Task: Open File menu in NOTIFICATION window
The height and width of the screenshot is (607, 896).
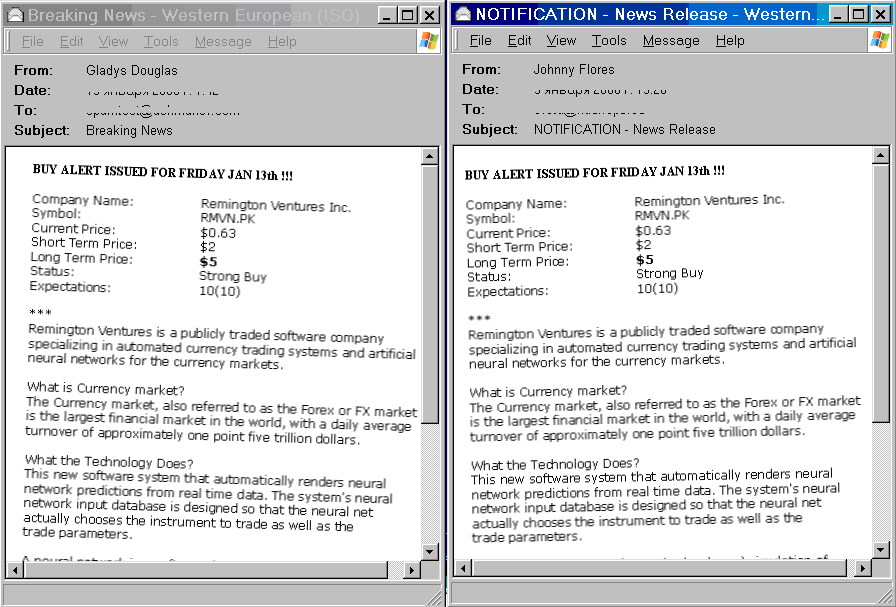Action: (x=481, y=41)
